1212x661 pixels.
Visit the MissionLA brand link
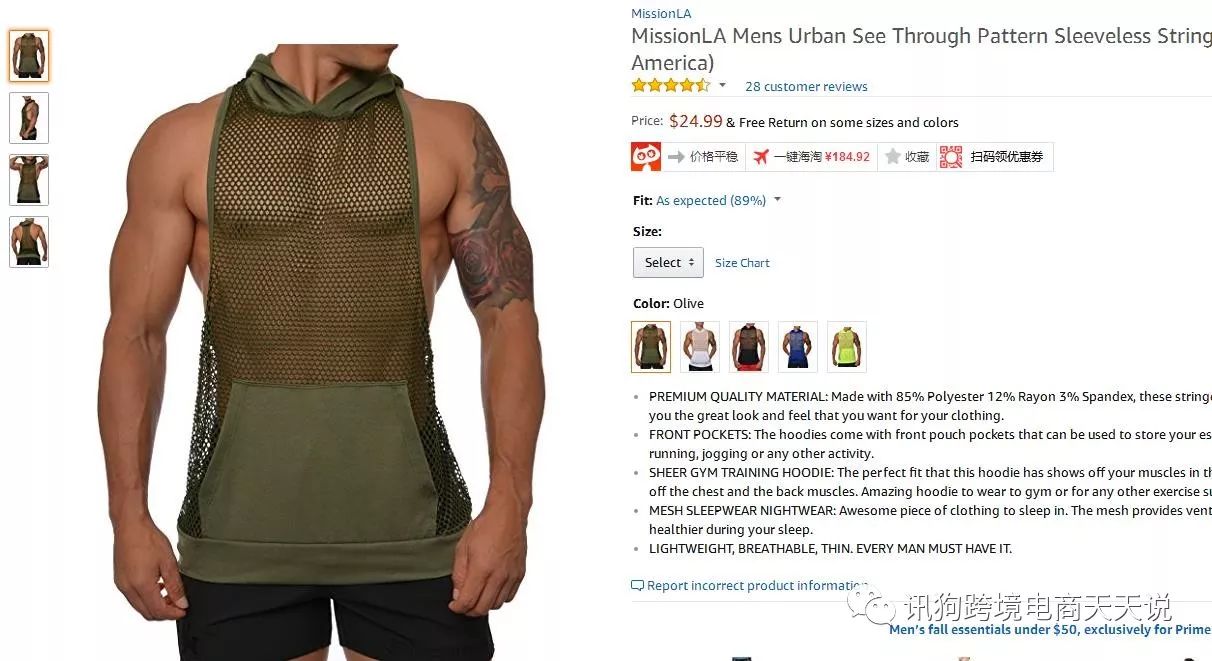661,14
